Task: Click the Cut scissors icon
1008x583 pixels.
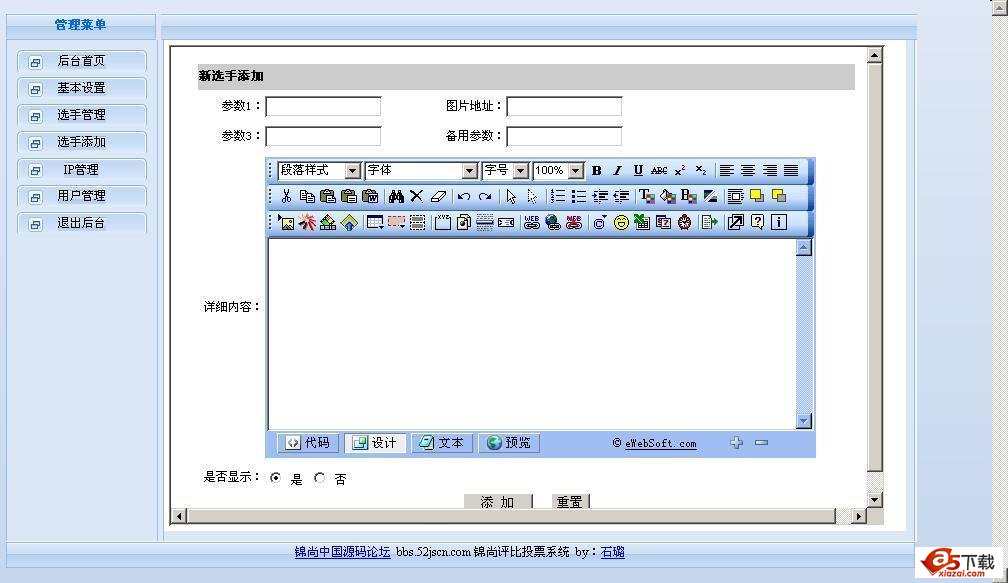Action: click(286, 196)
